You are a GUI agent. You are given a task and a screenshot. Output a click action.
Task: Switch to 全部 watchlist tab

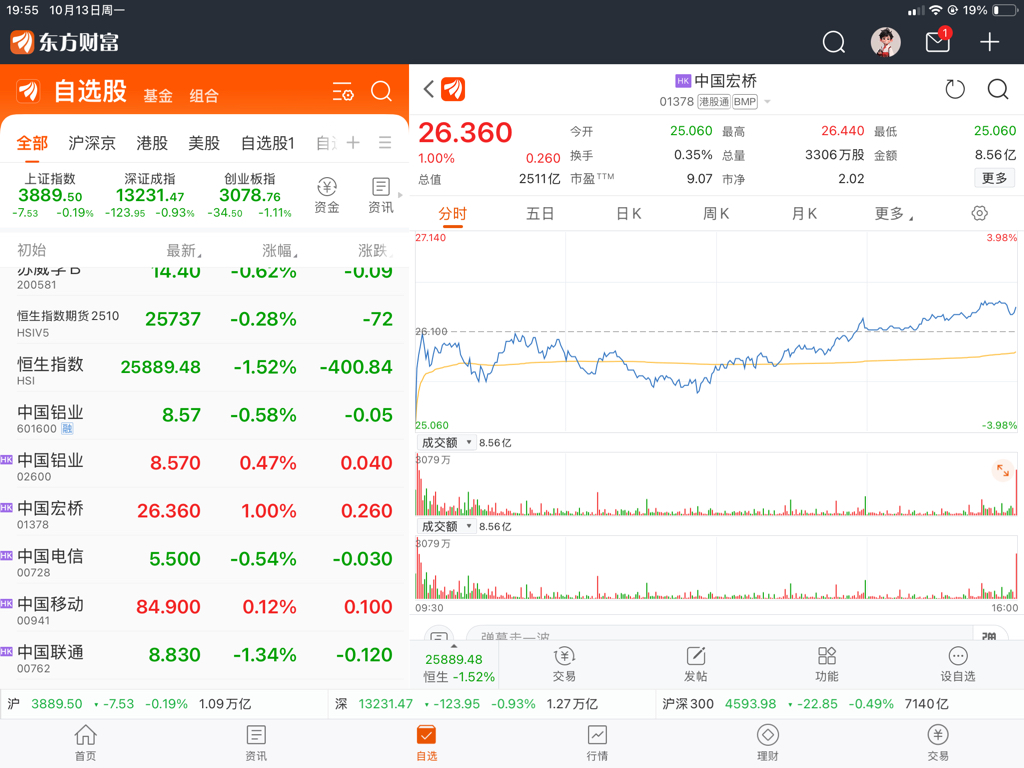(32, 142)
